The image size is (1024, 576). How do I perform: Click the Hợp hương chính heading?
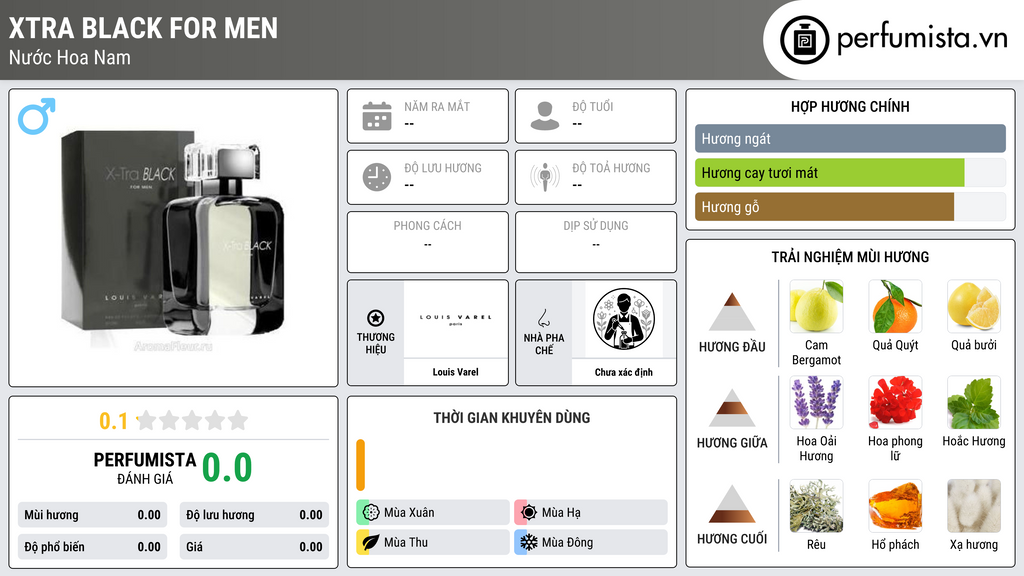850,106
